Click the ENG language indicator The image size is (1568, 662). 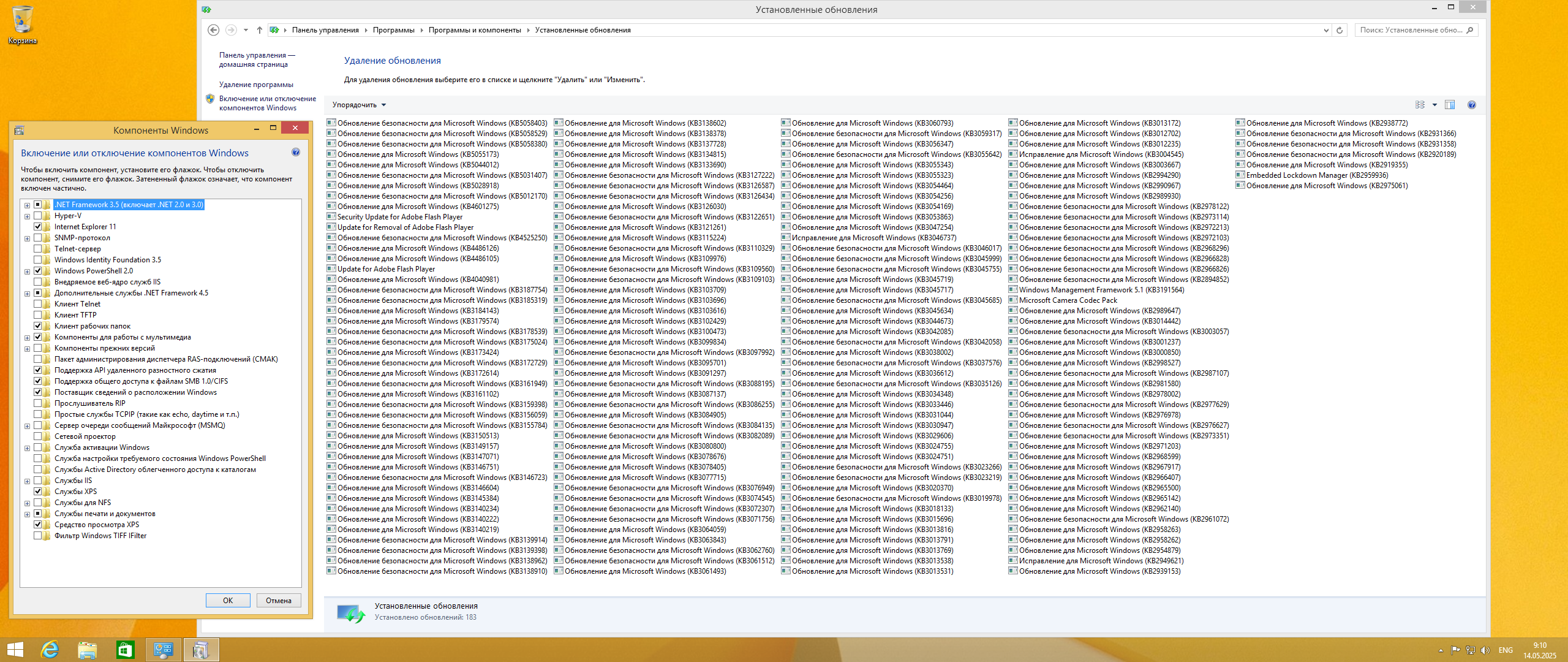1506,650
